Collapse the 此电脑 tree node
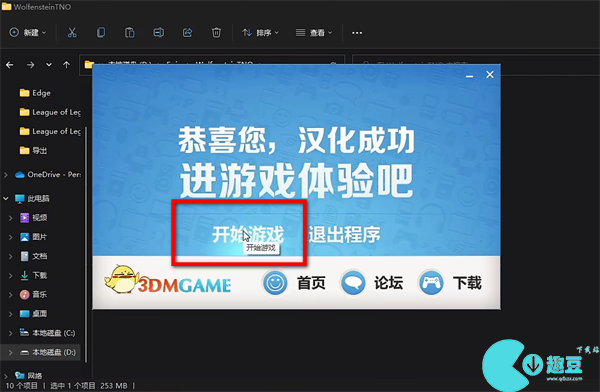Viewport: 600px width, 392px height. pos(6,198)
